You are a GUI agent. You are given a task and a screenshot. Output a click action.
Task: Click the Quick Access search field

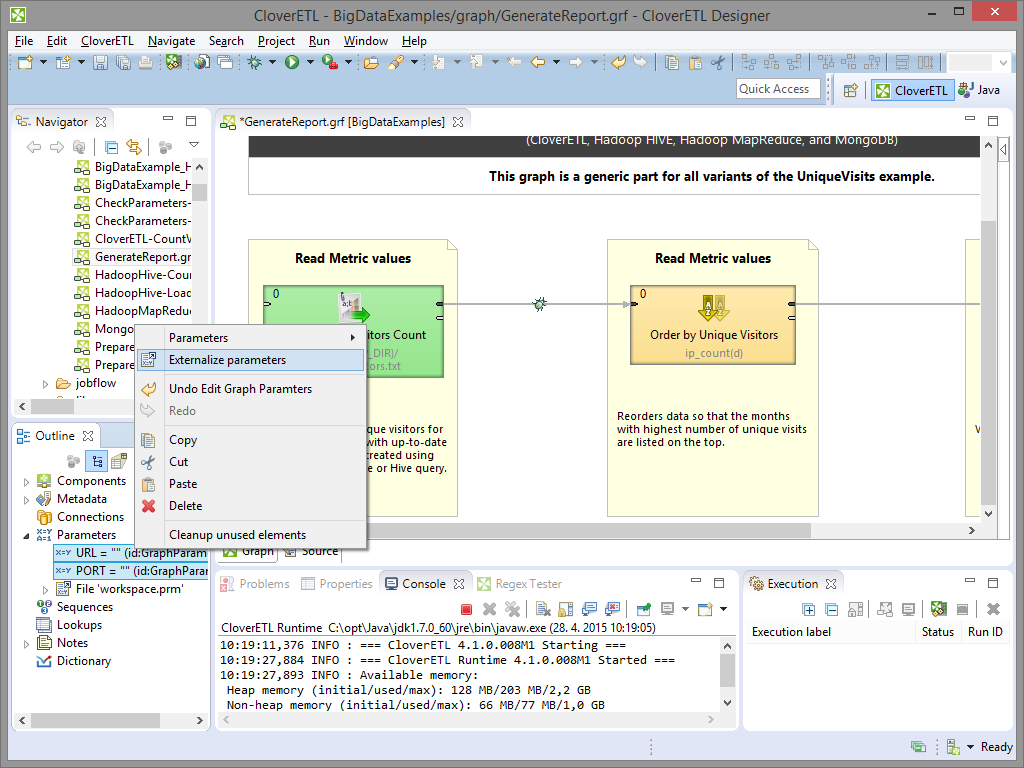click(x=778, y=89)
